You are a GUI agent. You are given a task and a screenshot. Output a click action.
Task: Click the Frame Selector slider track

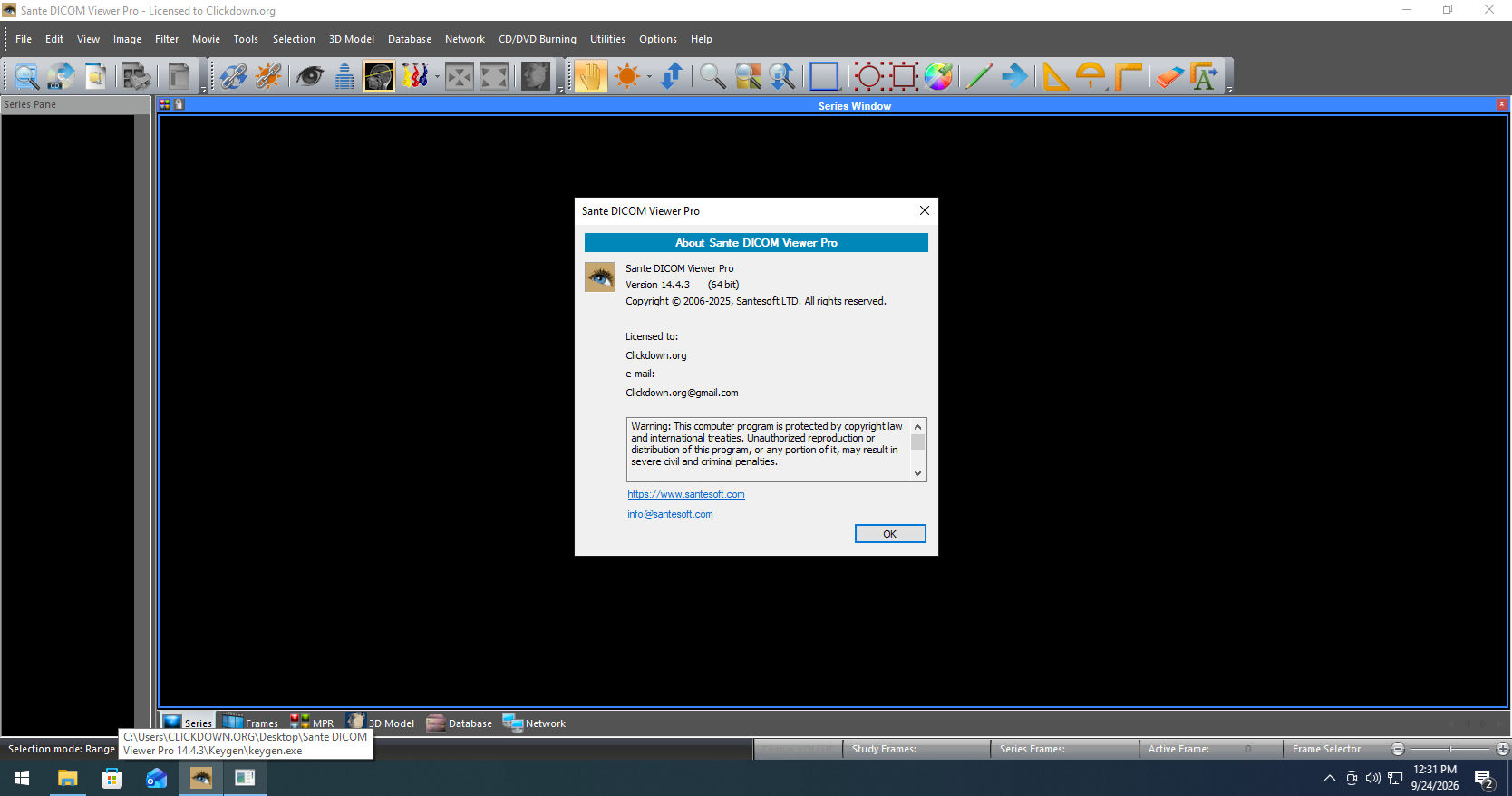pos(1450,749)
